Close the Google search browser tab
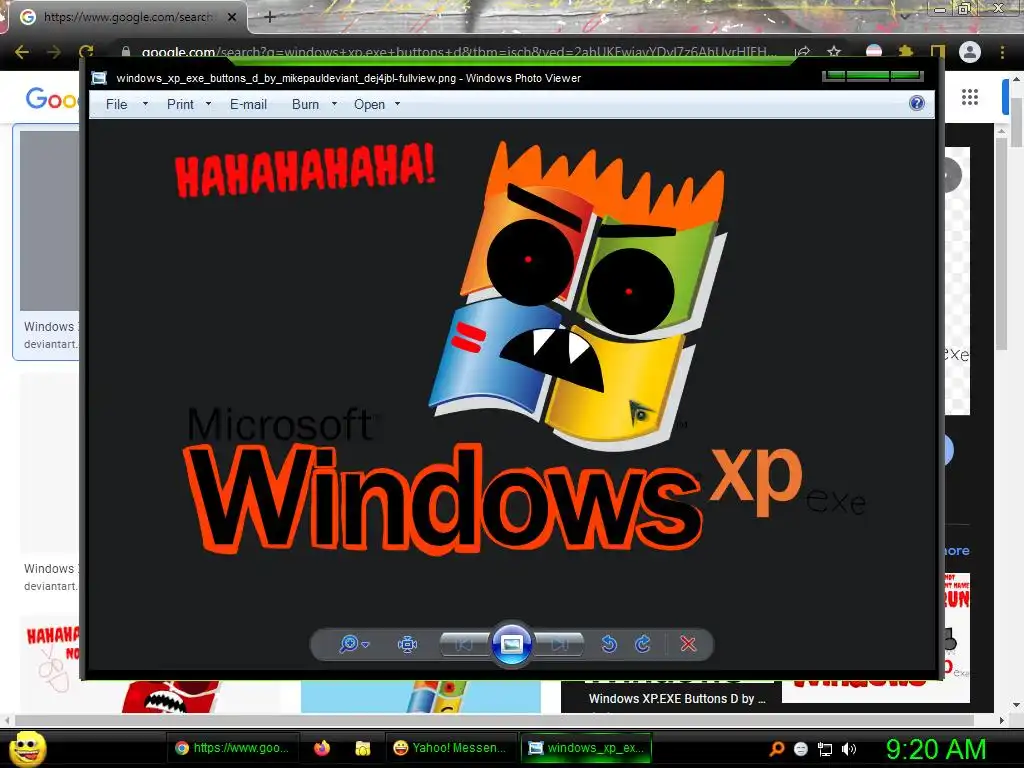The image size is (1024, 768). pyautogui.click(x=232, y=17)
